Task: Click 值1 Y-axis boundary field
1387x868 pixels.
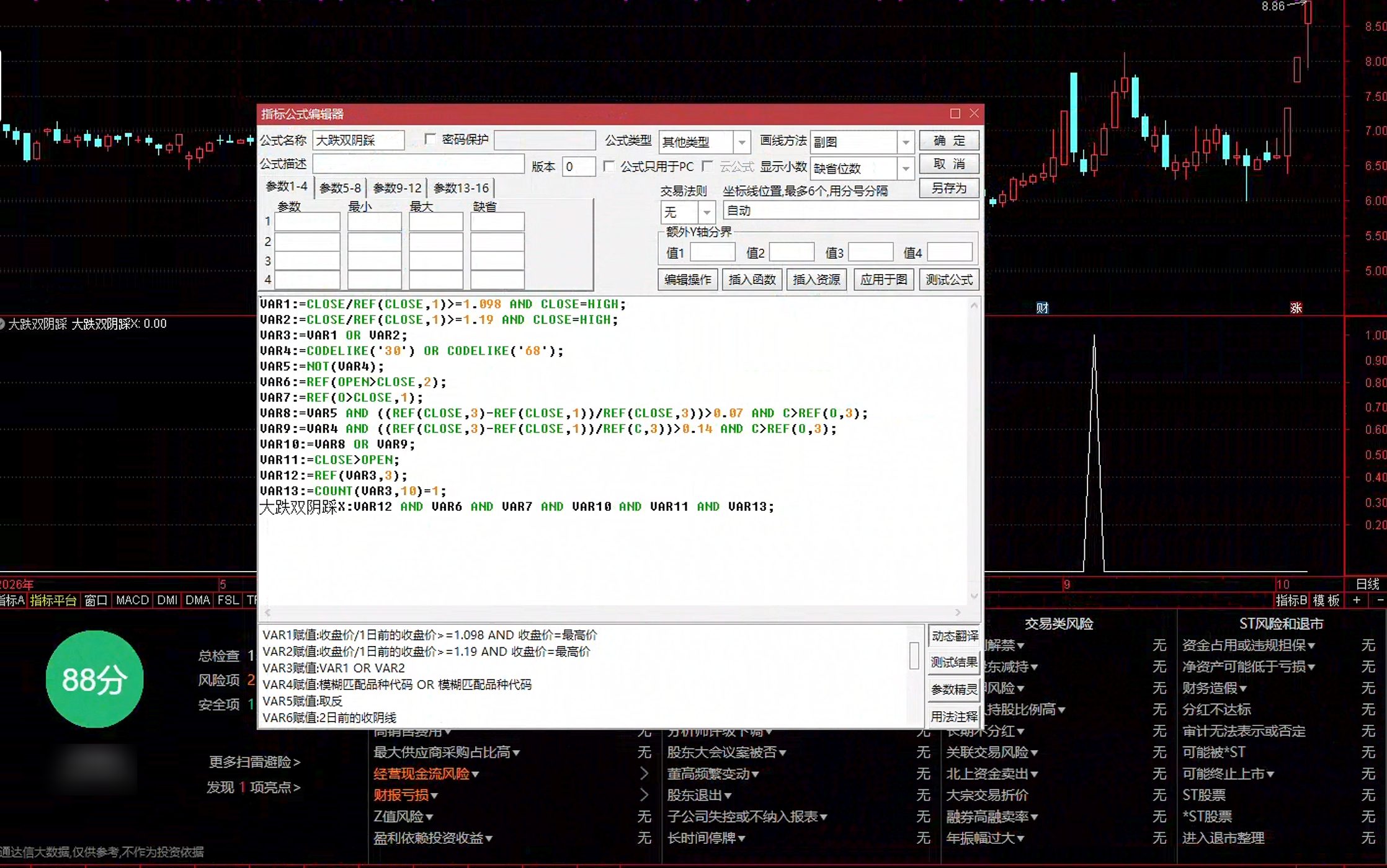Action: (x=712, y=252)
